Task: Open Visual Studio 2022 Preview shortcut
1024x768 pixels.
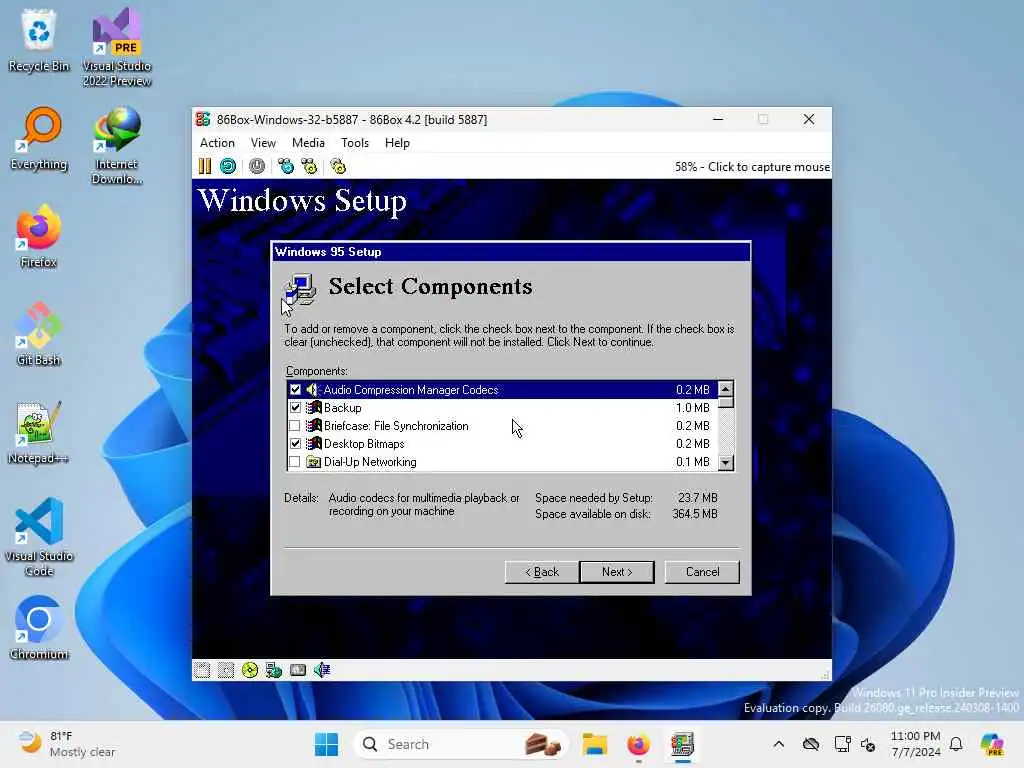Action: click(x=117, y=47)
